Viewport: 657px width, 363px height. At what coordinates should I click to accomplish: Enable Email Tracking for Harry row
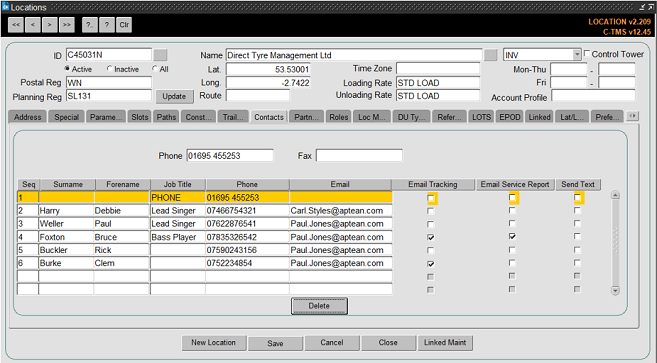point(431,211)
